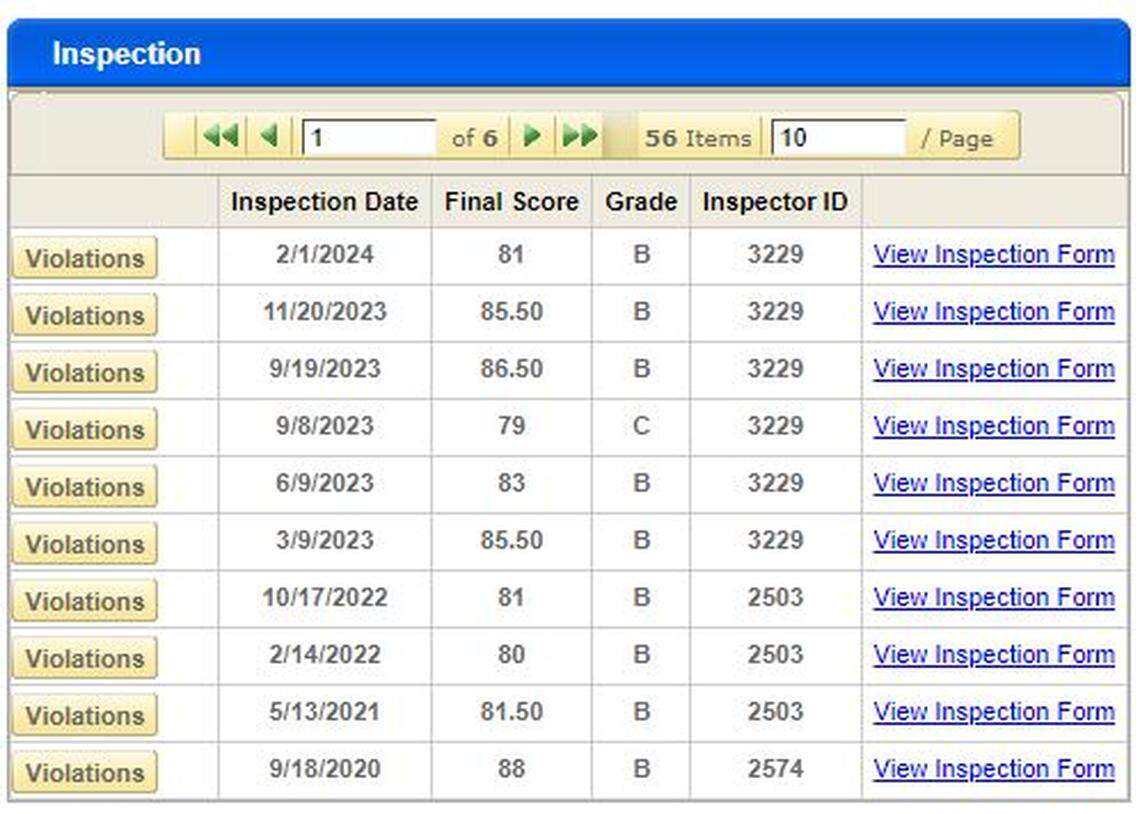Open Violations for the 2/1/2024 inspection
1140x814 pixels.
[83, 258]
